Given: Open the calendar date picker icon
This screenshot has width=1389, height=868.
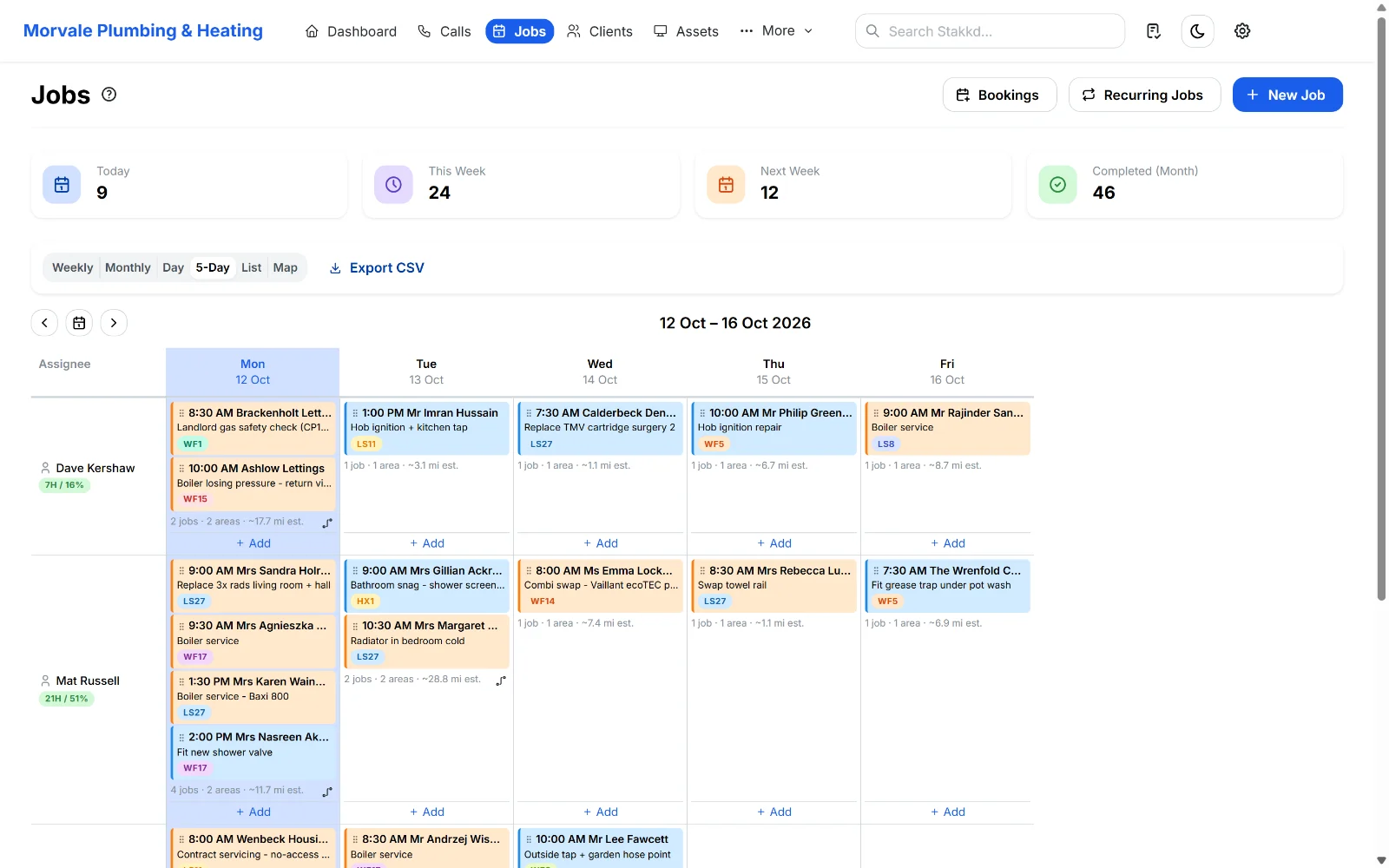Looking at the screenshot, I should 79,323.
